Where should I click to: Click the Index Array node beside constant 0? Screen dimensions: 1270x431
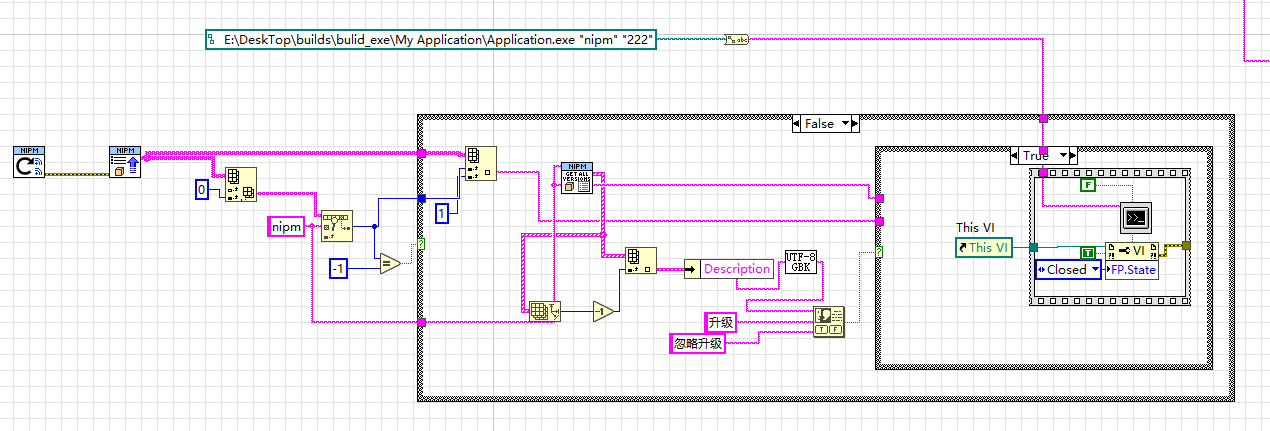(x=239, y=185)
